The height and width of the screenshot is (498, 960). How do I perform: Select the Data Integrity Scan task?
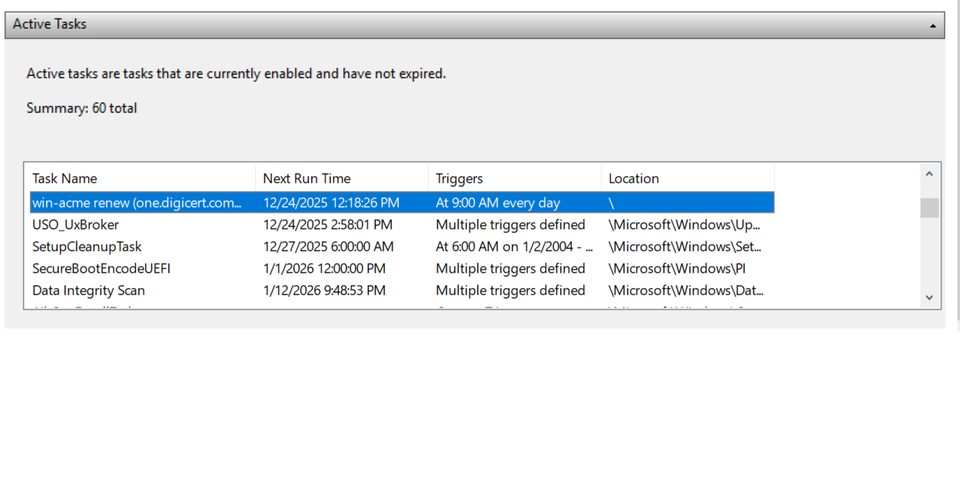[x=88, y=290]
